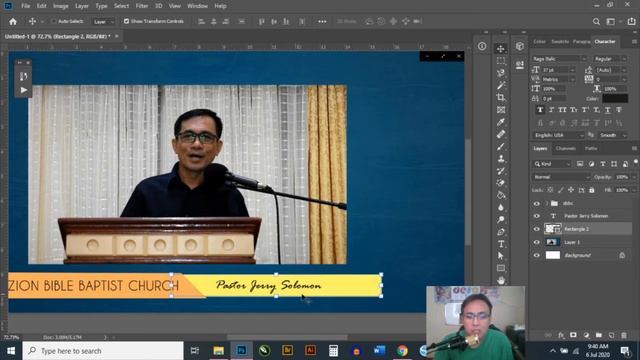The width and height of the screenshot is (640, 360).
Task: Create a new group folder icon
Action: click(x=599, y=335)
